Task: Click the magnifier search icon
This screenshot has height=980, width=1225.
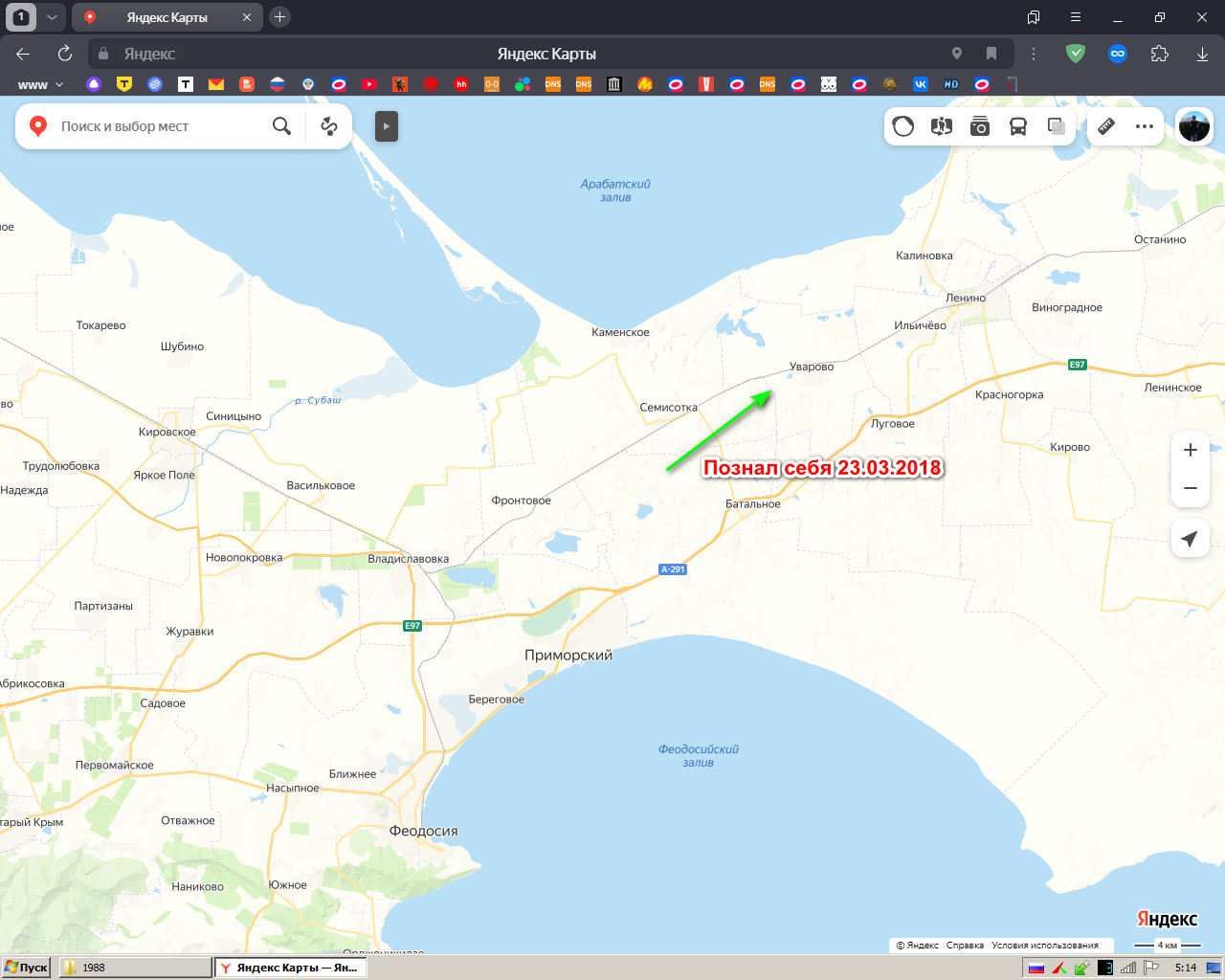Action: click(x=281, y=126)
